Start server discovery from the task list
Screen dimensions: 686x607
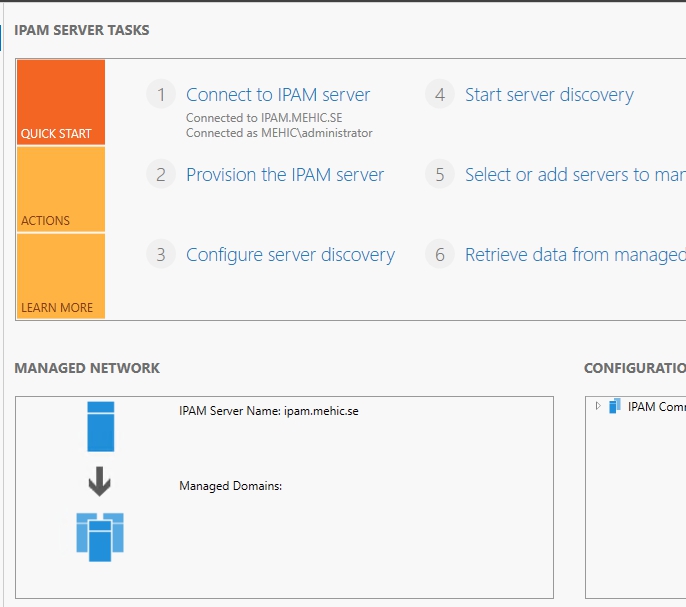[549, 95]
